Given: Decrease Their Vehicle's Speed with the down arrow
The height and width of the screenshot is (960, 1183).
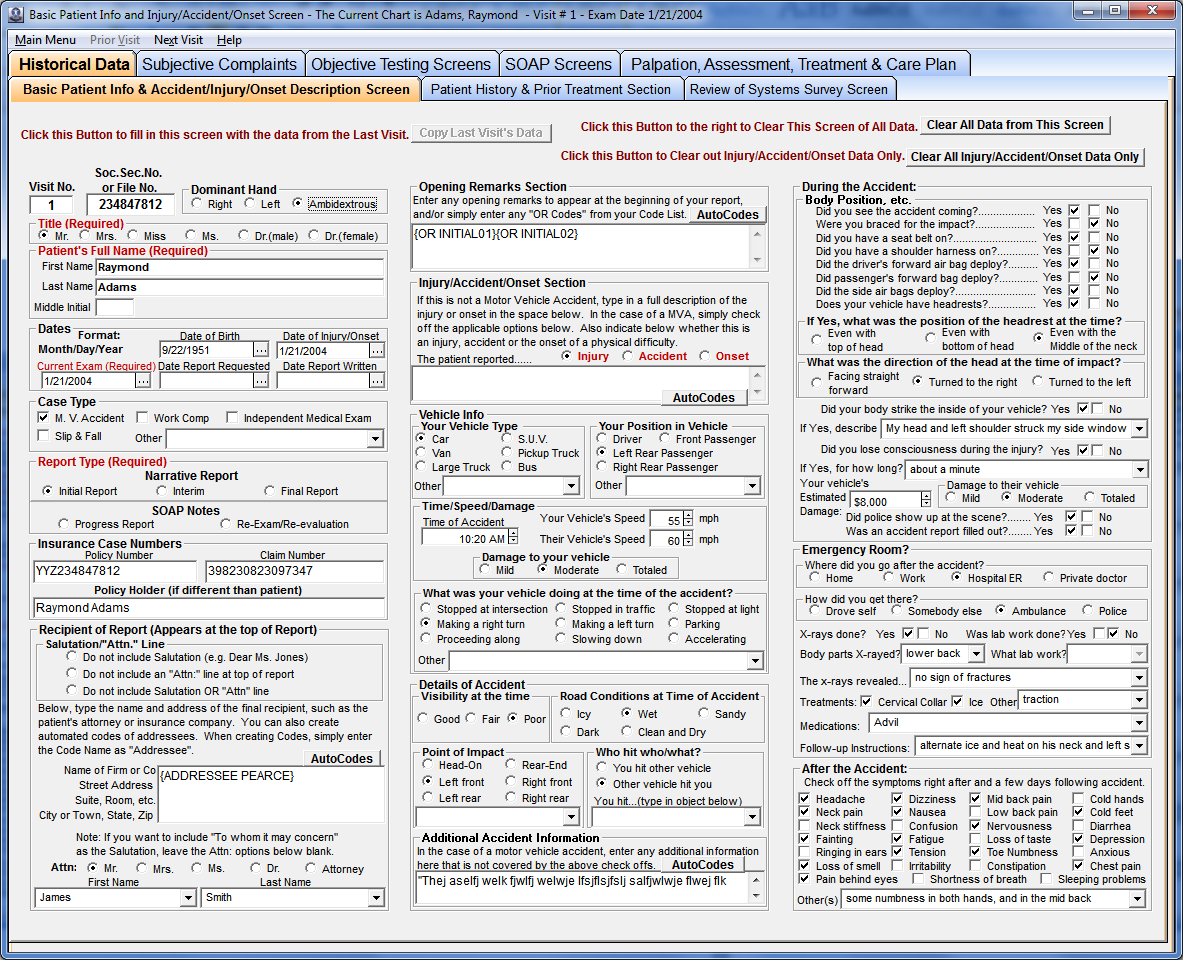Looking at the screenshot, I should point(687,542).
